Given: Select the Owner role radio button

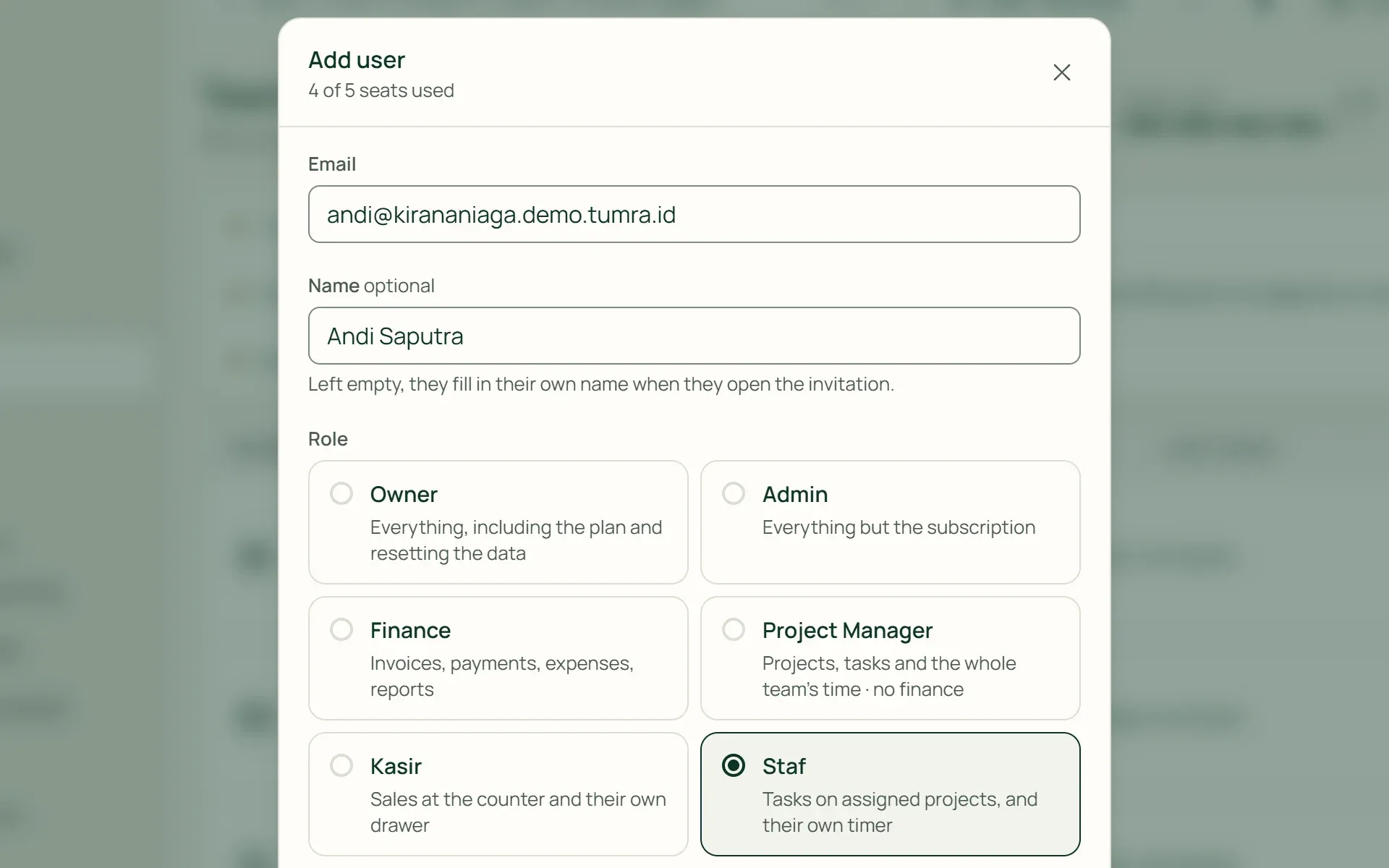Looking at the screenshot, I should point(341,493).
